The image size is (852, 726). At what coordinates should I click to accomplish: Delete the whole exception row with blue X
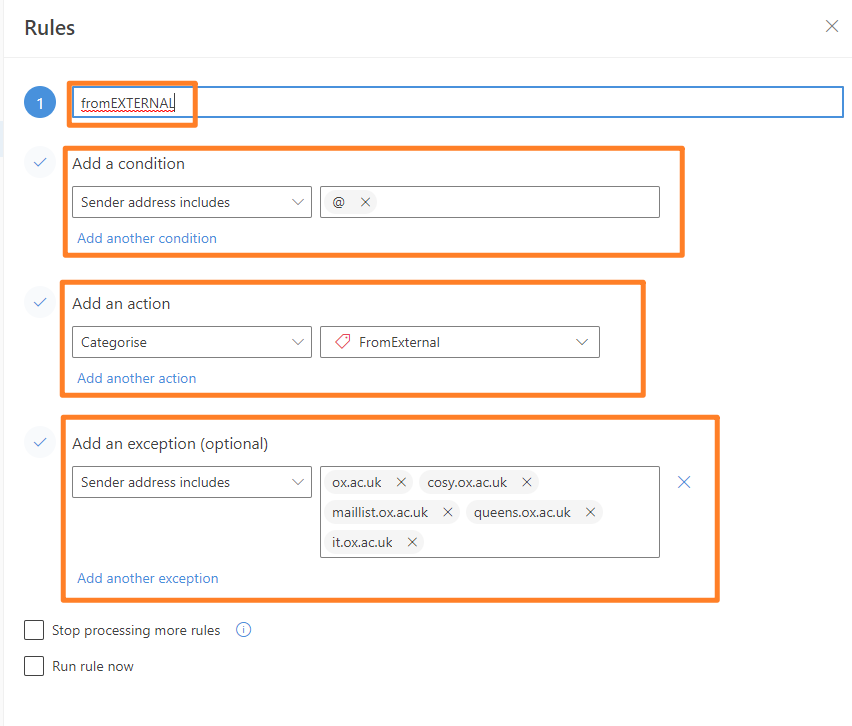click(684, 482)
